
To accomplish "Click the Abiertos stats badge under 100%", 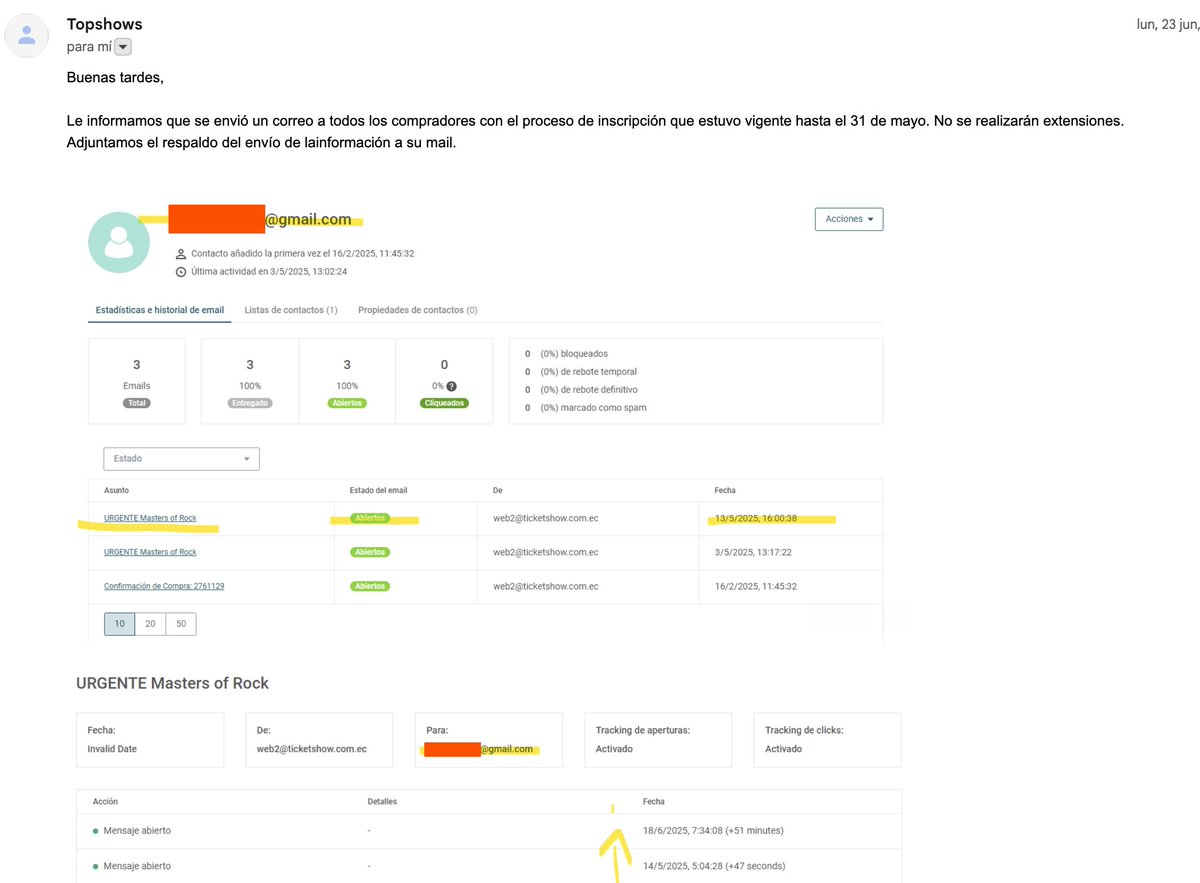I will point(347,403).
